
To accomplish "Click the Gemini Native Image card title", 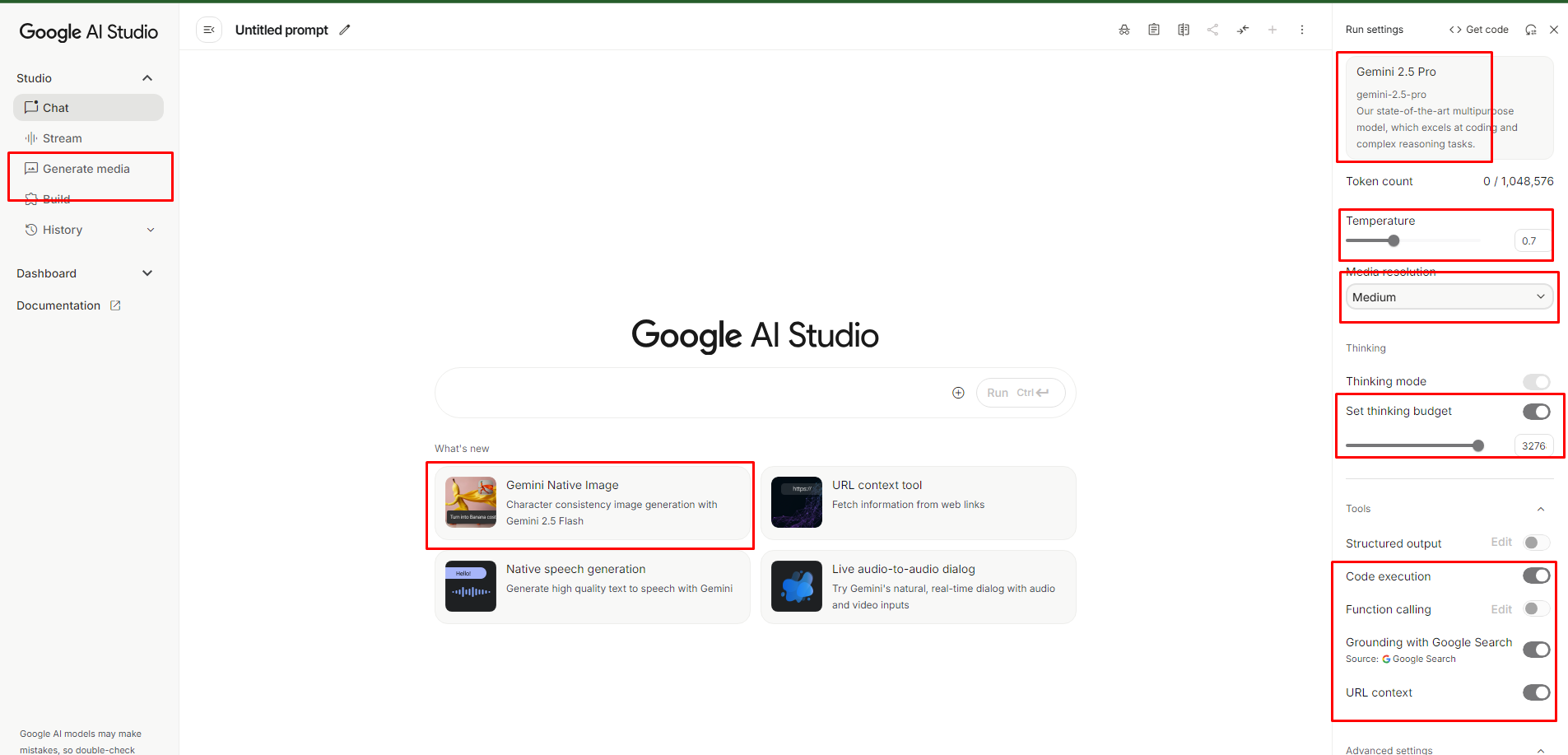I will (x=562, y=485).
